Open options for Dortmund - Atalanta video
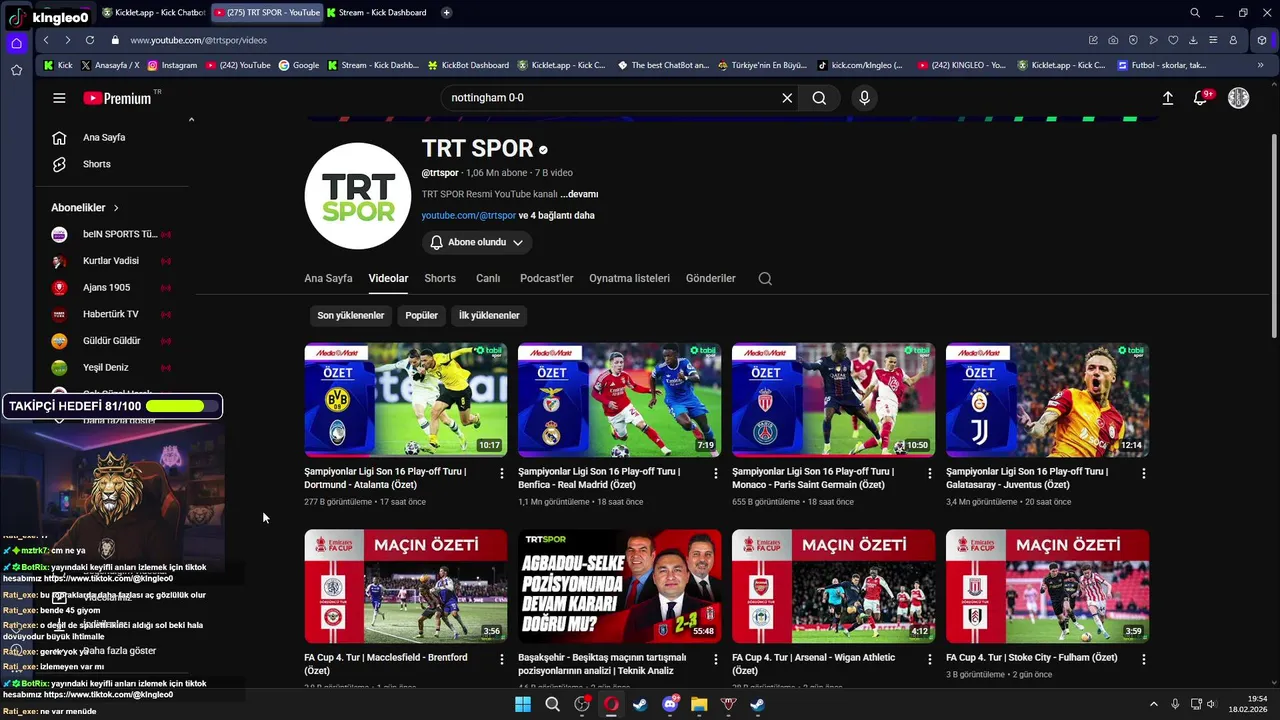This screenshot has height=720, width=1280. [x=502, y=473]
